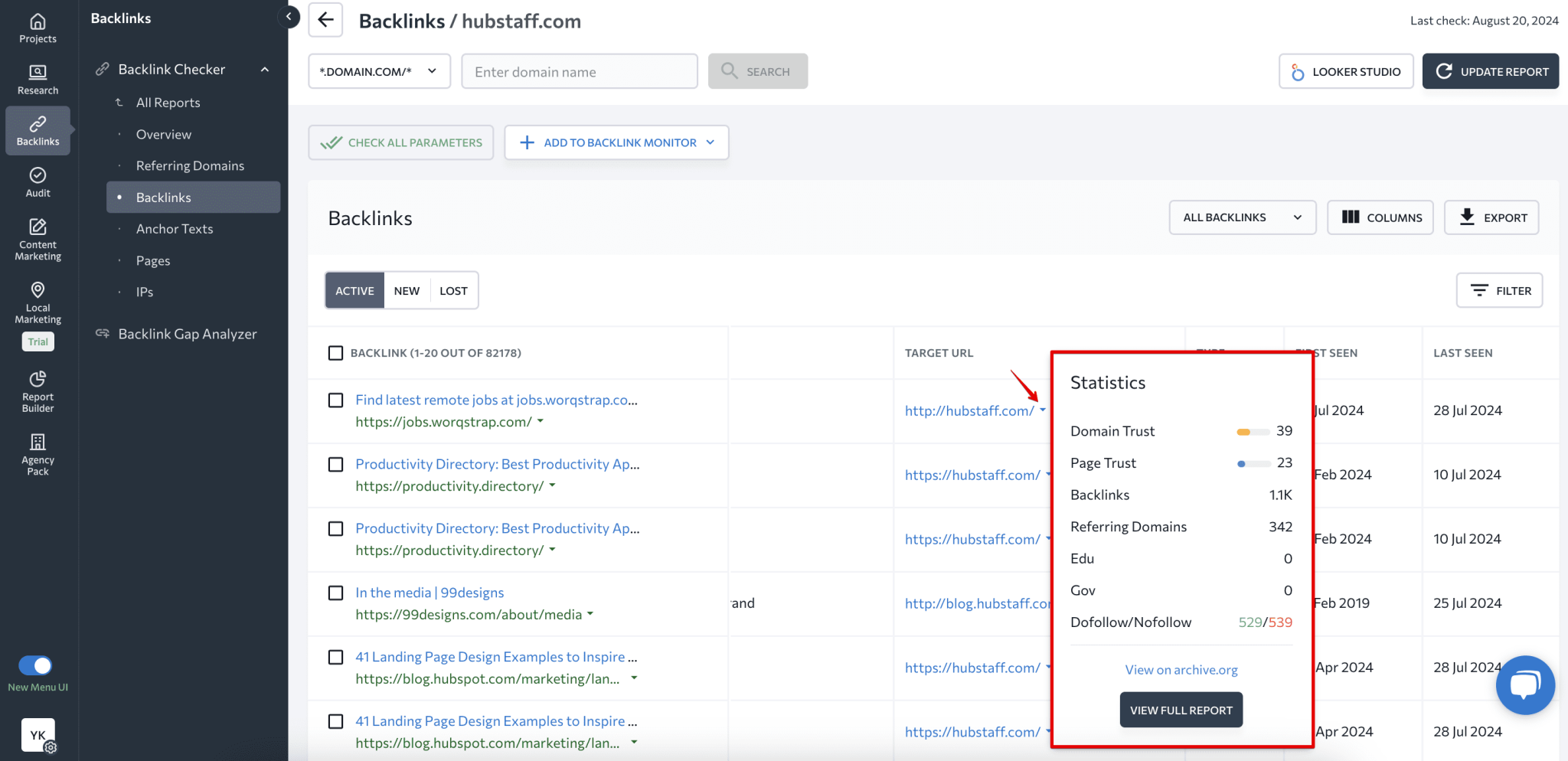Expand the arrow beside the first https://productivity.directory/
This screenshot has height=761, width=1568.
(x=553, y=485)
